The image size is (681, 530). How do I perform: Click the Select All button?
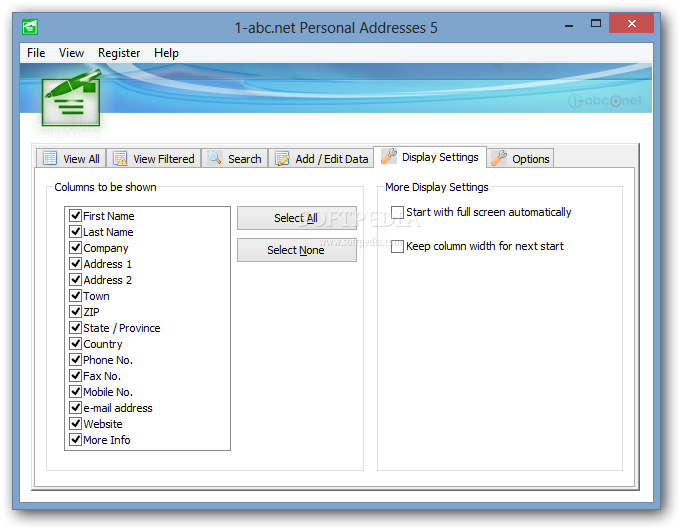tap(297, 218)
